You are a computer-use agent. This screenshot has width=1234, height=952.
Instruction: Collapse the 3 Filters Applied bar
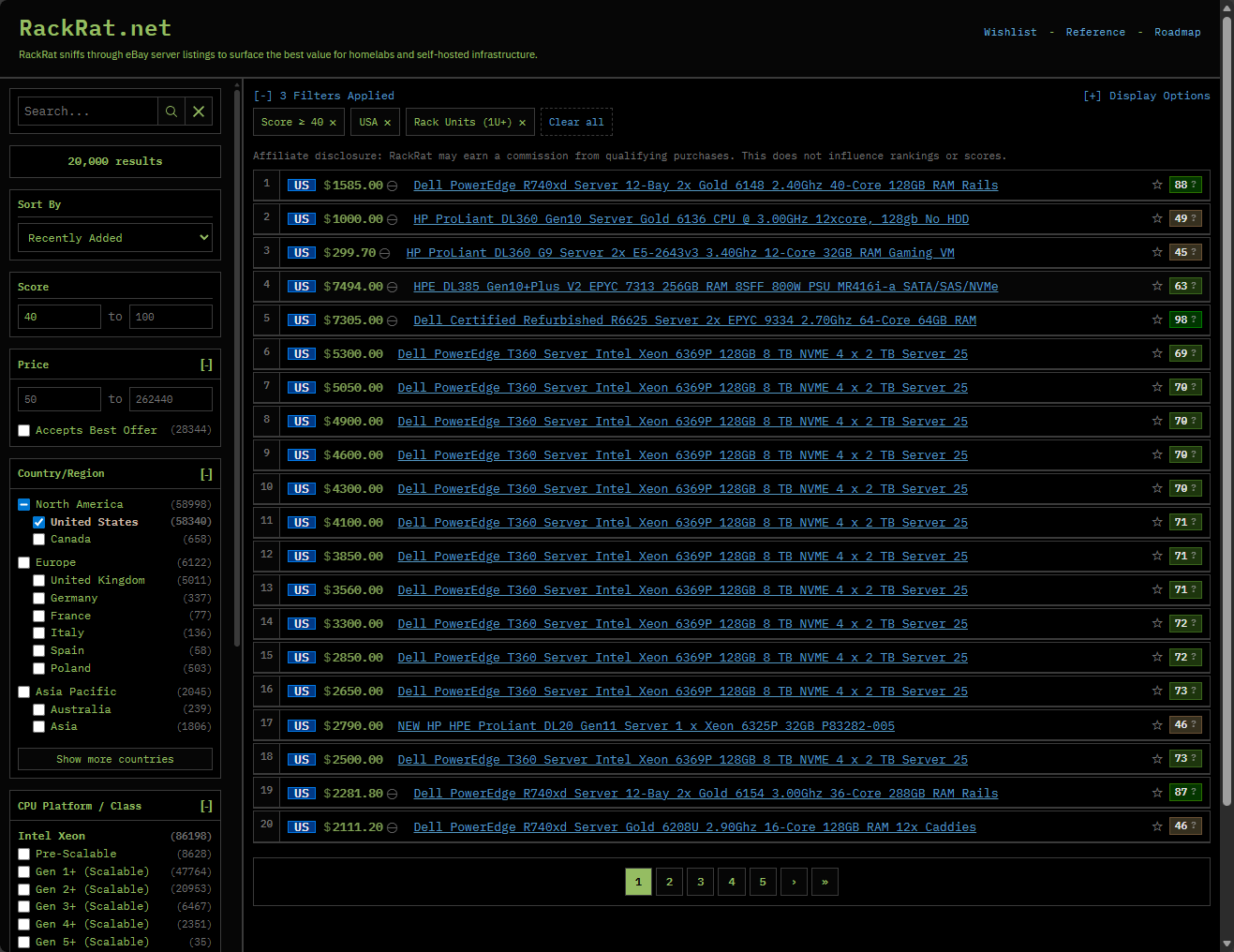tap(324, 96)
